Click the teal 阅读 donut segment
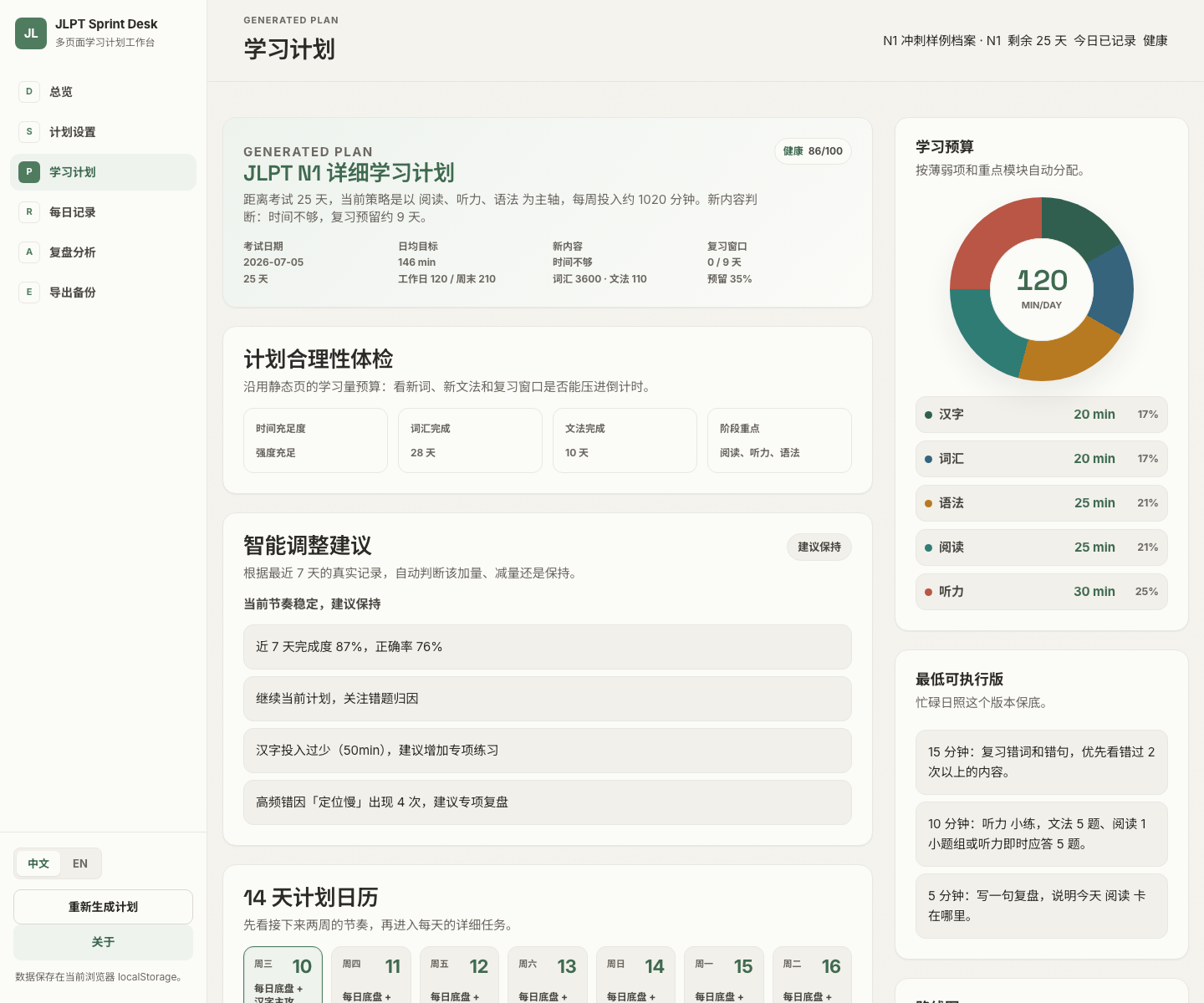The height and width of the screenshot is (1003, 1204). (987, 332)
